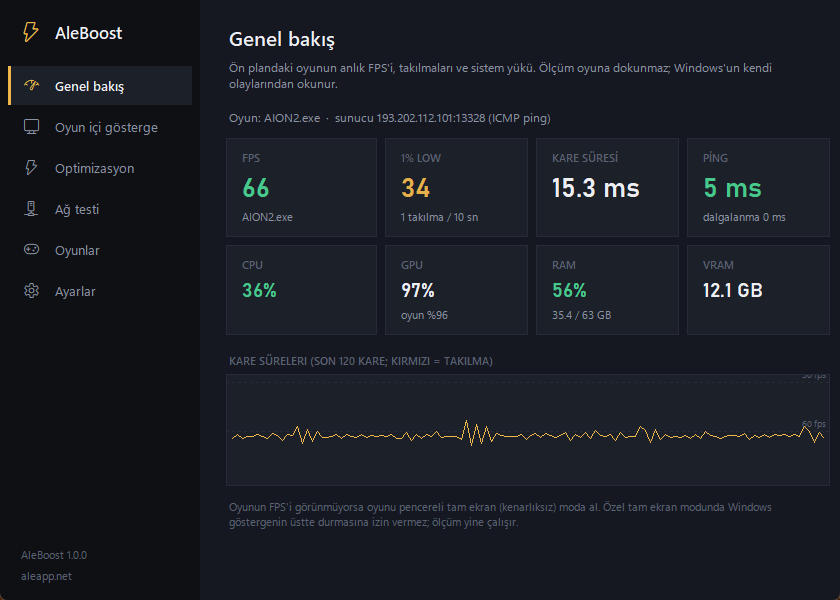This screenshot has height=600, width=840.
Task: Click the AleBoost app title
Action: (x=88, y=33)
